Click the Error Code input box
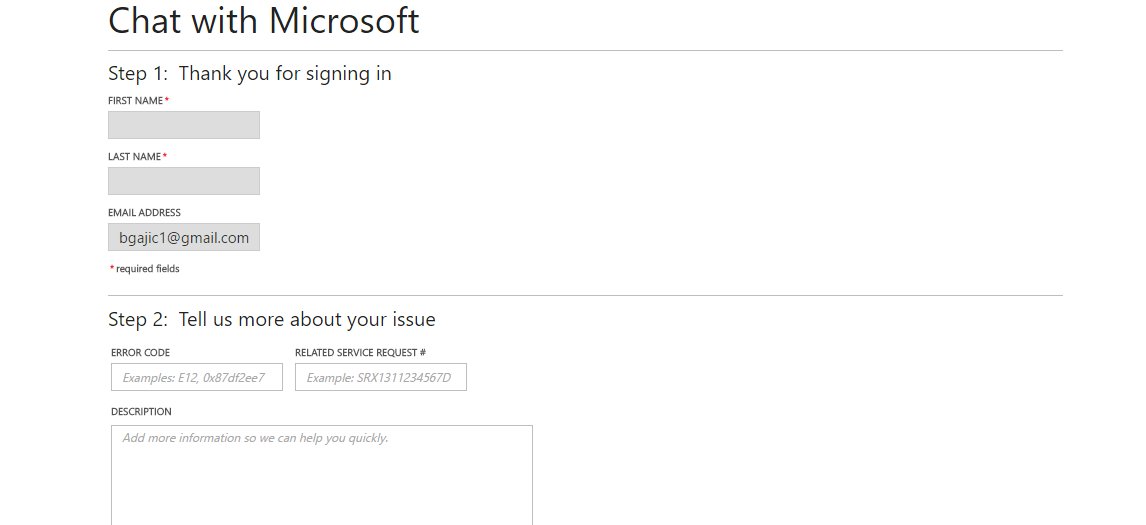This screenshot has height=525, width=1146. pyautogui.click(x=197, y=377)
